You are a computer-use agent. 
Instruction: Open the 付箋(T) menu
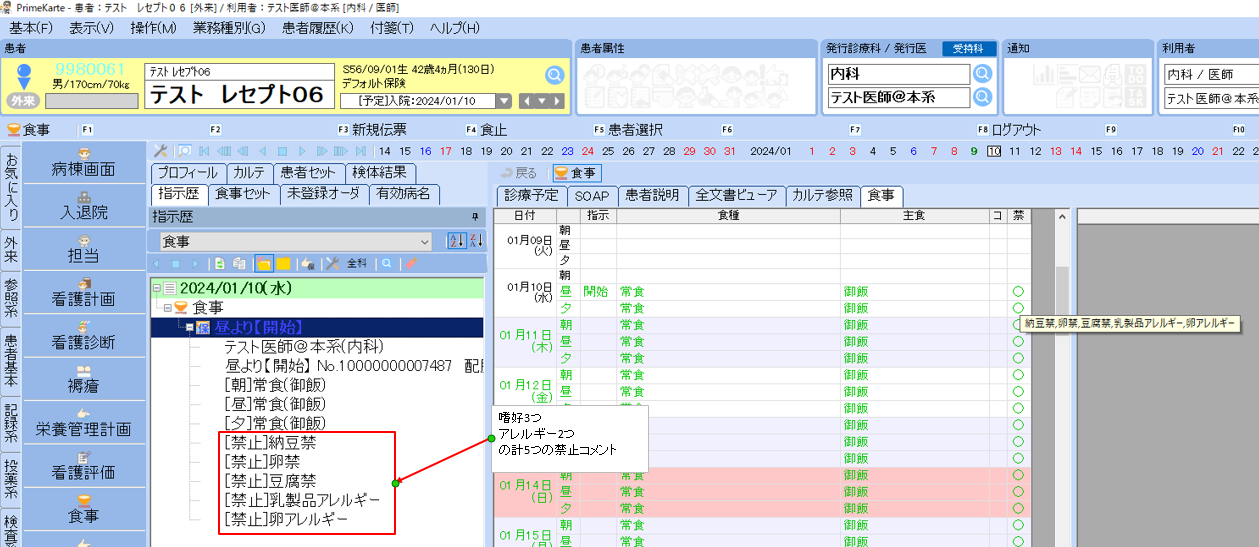click(391, 28)
